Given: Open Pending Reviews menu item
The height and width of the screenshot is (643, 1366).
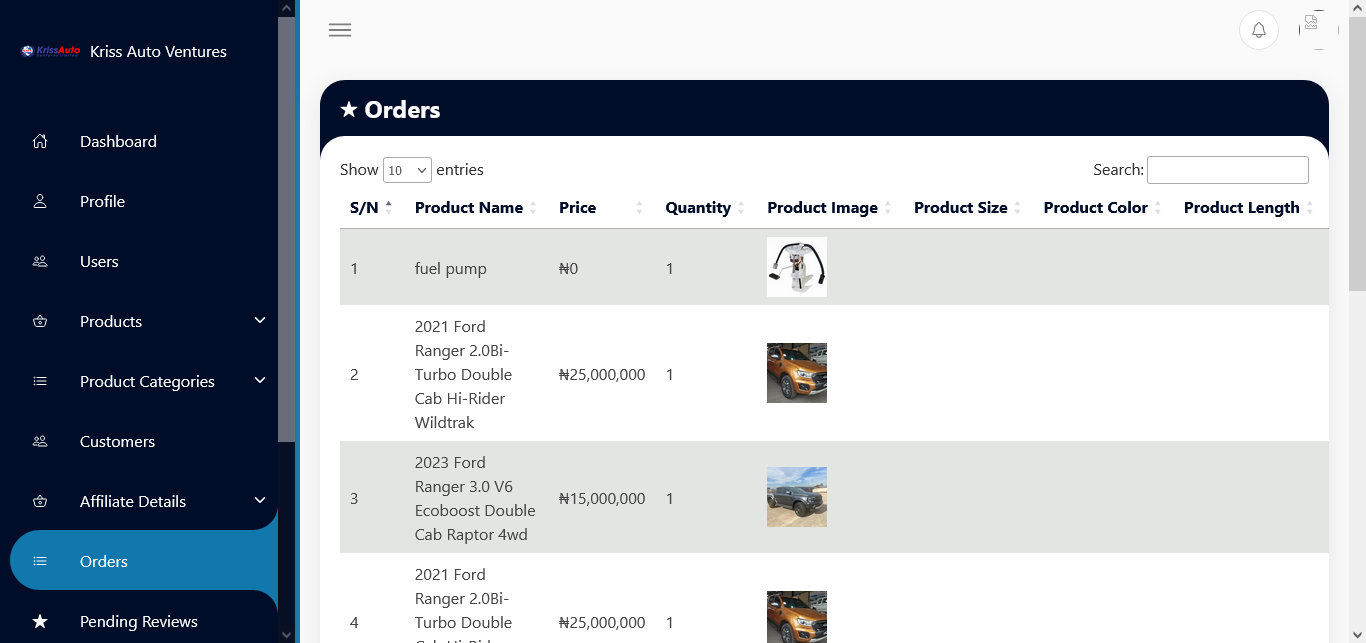Looking at the screenshot, I should pos(139,621).
